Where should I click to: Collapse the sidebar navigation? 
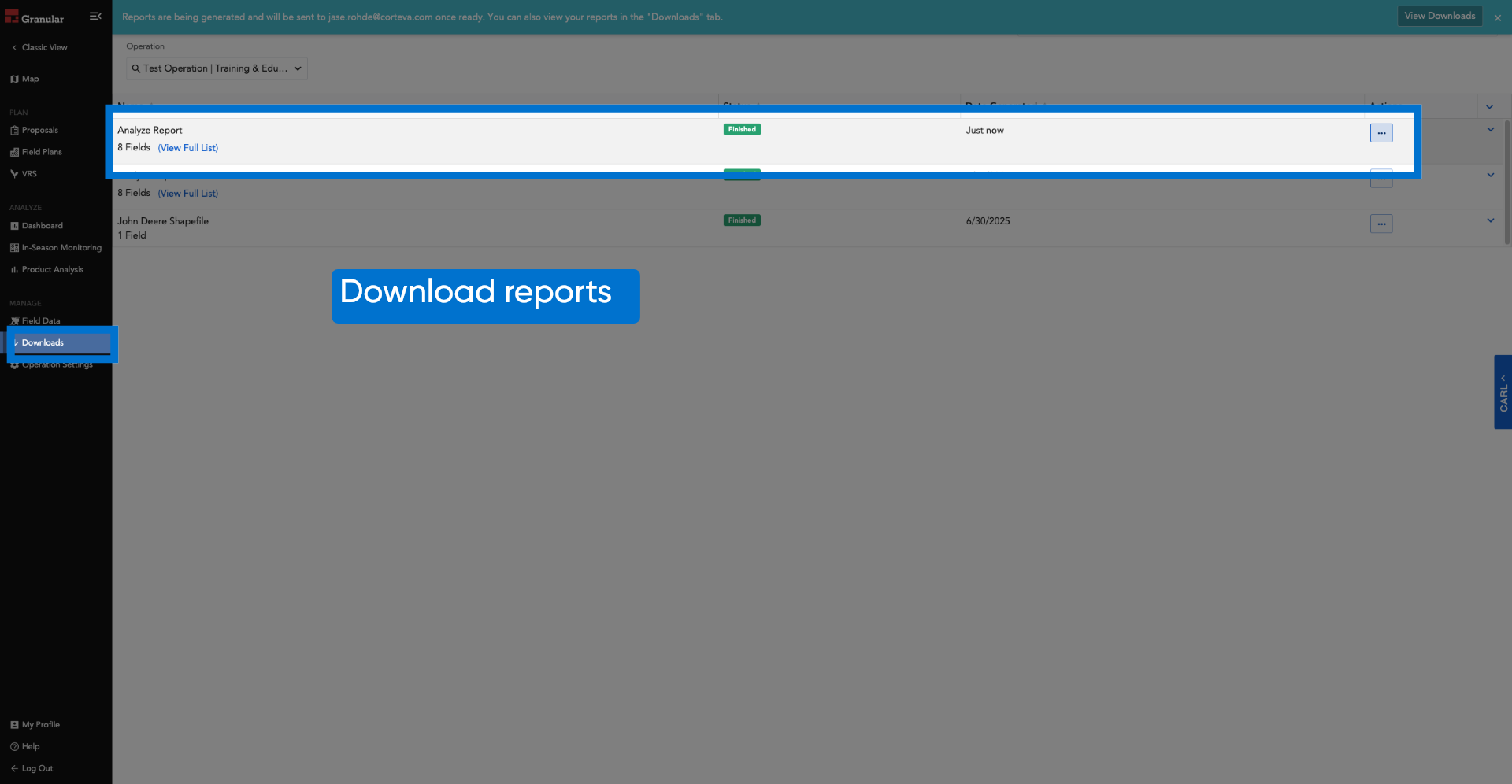click(94, 16)
